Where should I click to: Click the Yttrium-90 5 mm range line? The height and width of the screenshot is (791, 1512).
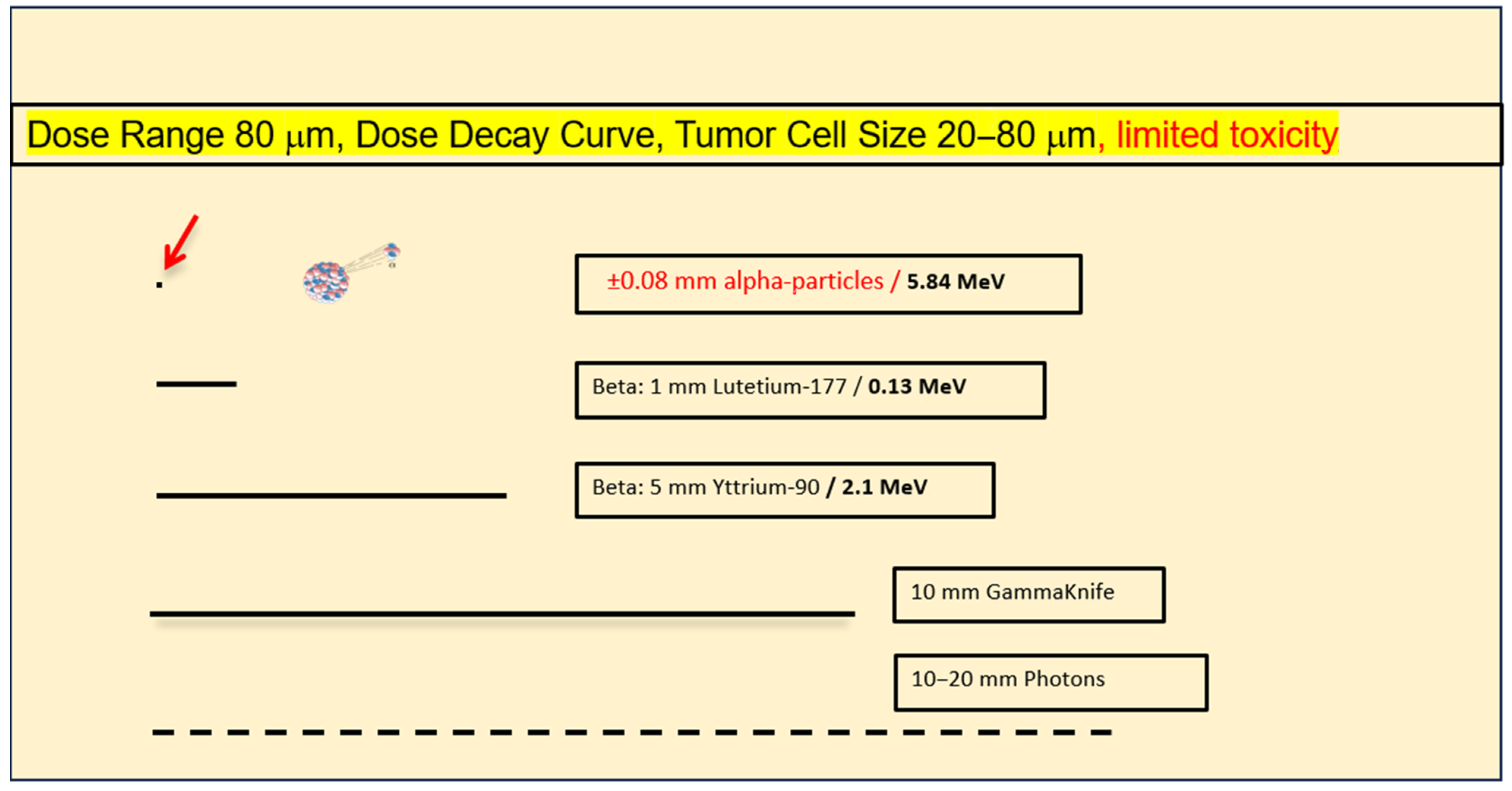tap(331, 495)
